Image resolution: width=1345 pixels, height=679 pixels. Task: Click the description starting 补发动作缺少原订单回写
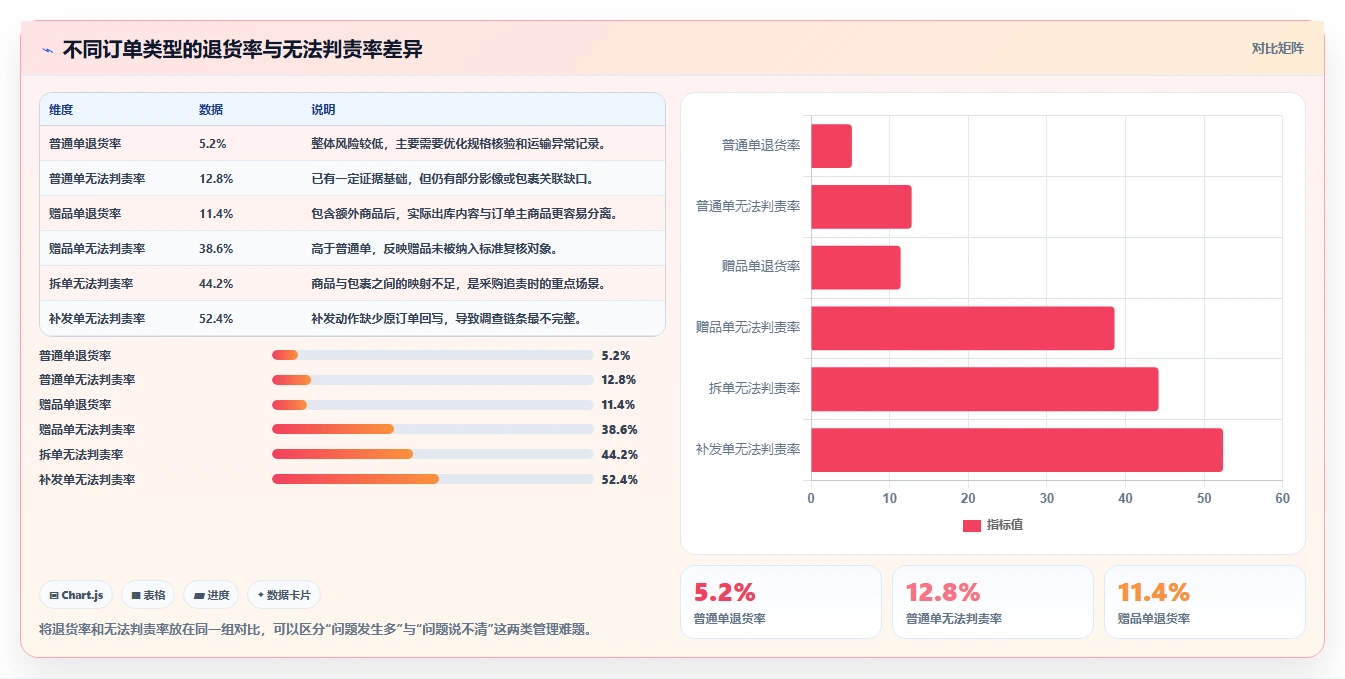point(447,318)
